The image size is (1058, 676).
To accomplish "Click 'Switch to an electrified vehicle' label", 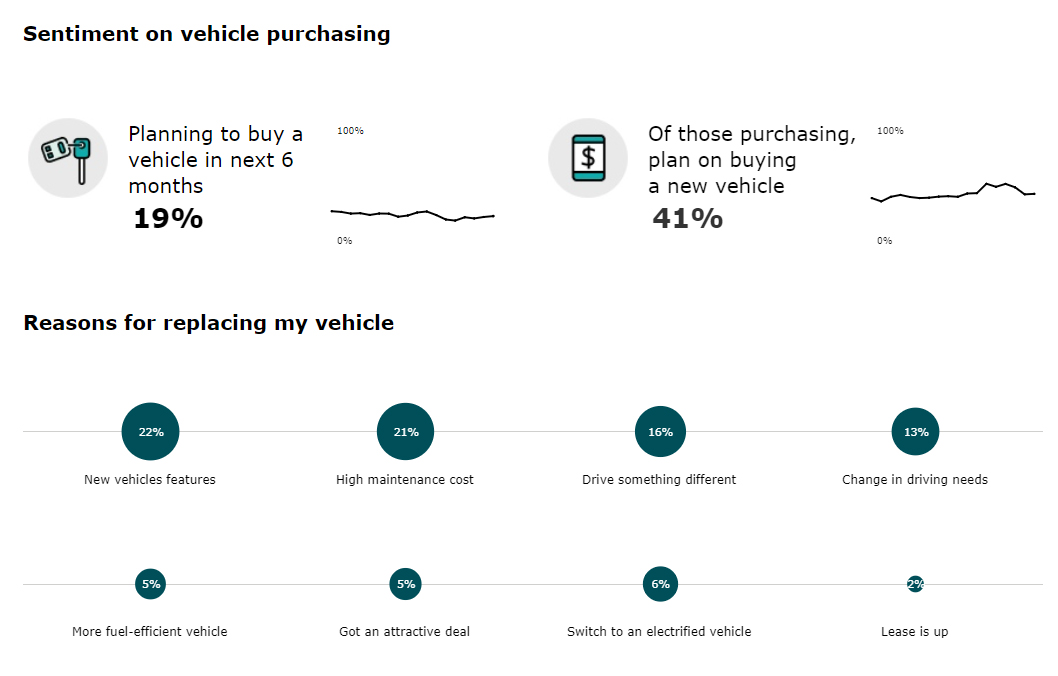I will point(659,632).
